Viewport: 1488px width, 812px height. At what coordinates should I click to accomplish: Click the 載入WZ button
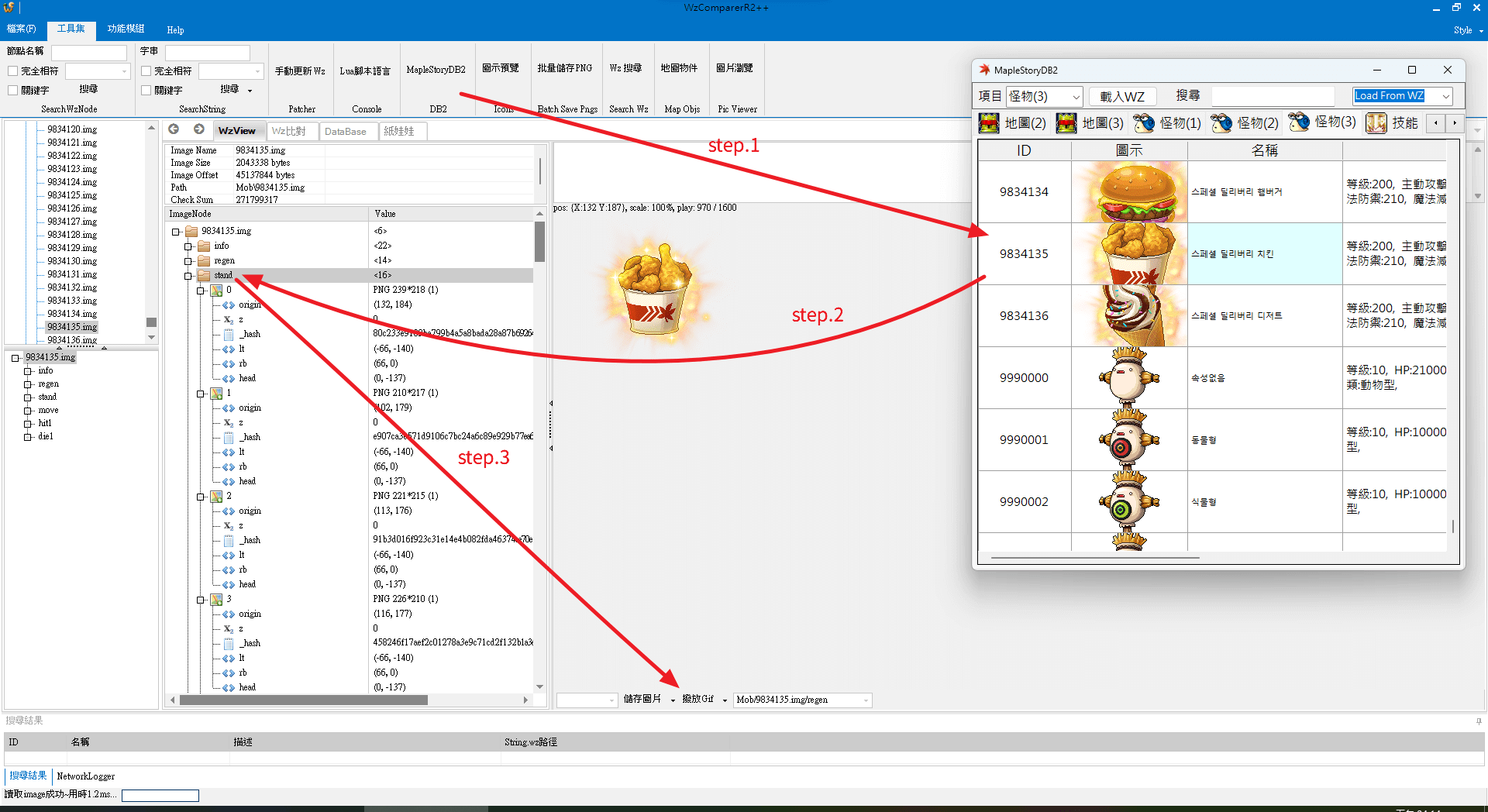pos(1122,96)
